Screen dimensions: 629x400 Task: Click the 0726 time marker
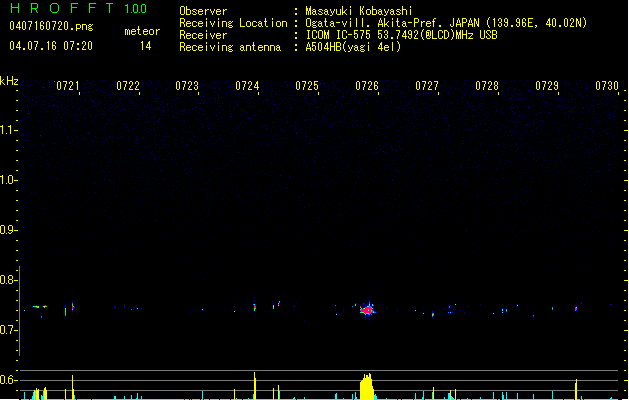coord(367,86)
